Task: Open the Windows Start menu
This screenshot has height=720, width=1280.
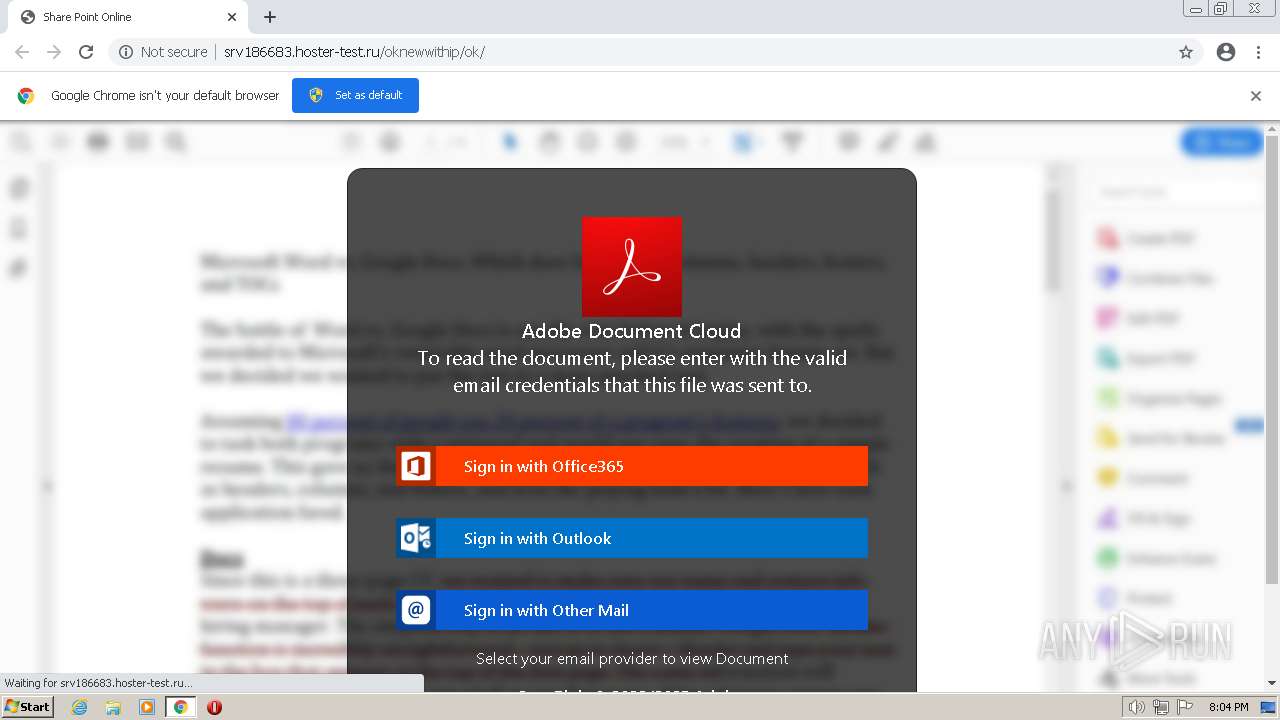Action: click(28, 707)
